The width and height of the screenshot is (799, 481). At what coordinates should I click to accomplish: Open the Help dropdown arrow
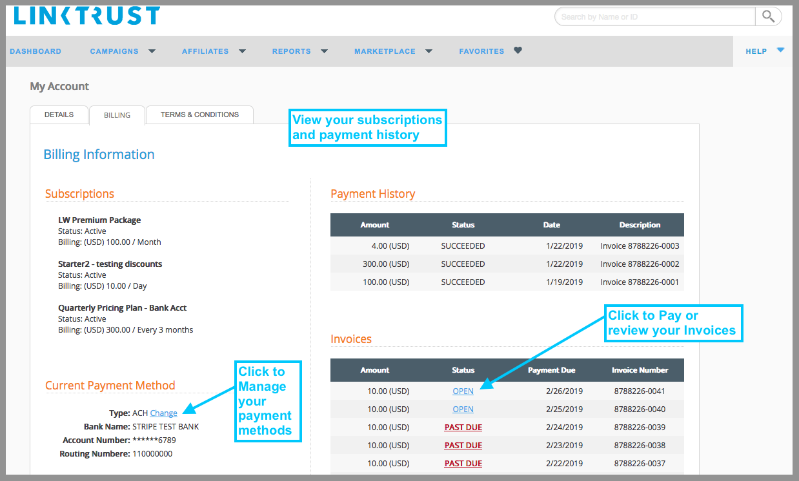(780, 50)
